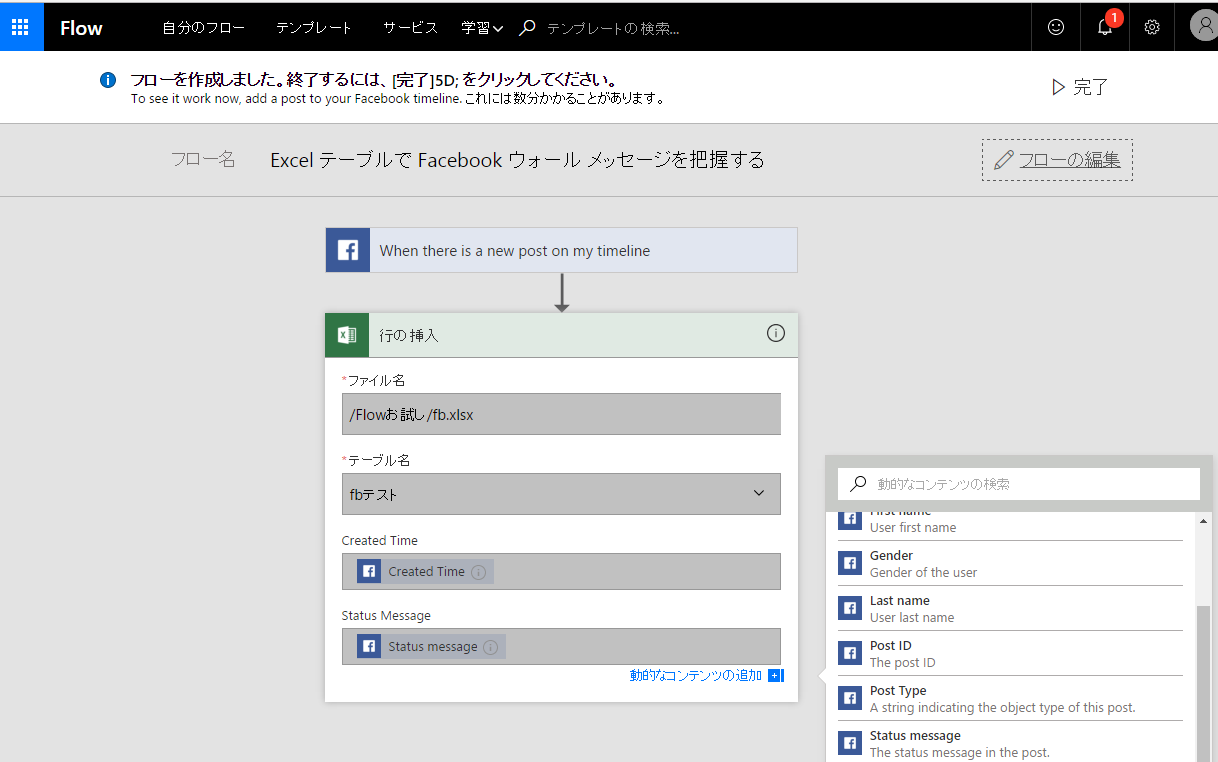Click the blue info icon in the banner
Screen dimensions: 1218x762
click(107, 79)
